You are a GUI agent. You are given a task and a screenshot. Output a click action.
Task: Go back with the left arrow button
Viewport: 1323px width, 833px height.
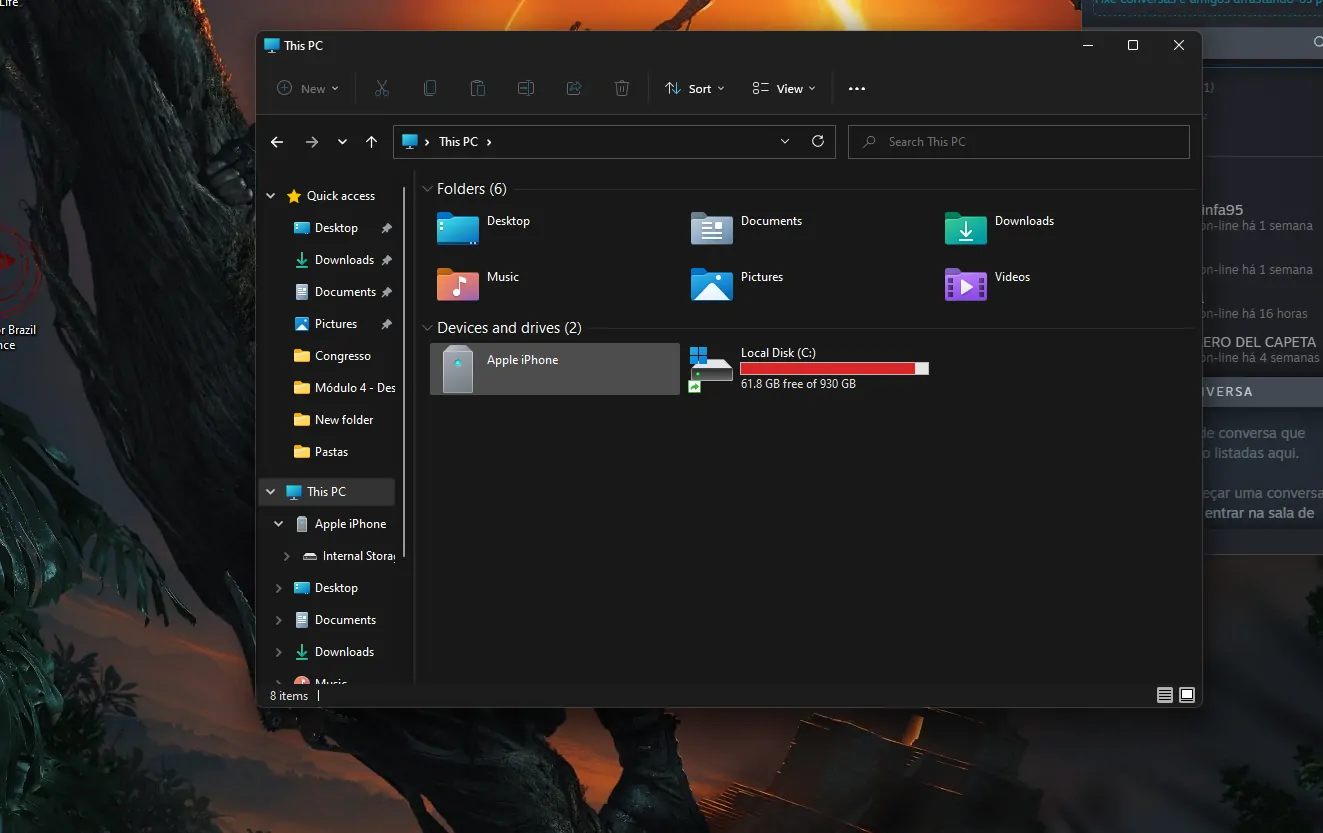click(x=277, y=142)
